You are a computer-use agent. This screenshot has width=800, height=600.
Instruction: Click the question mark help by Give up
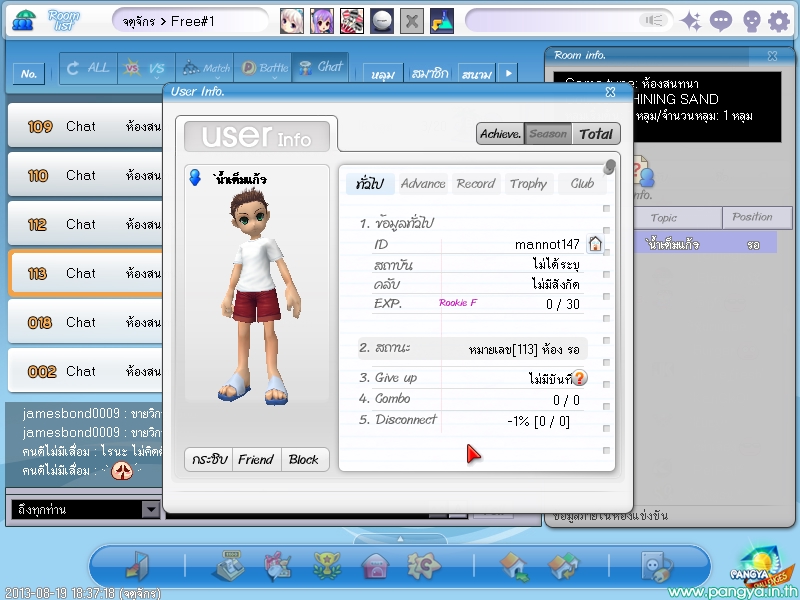(x=579, y=378)
